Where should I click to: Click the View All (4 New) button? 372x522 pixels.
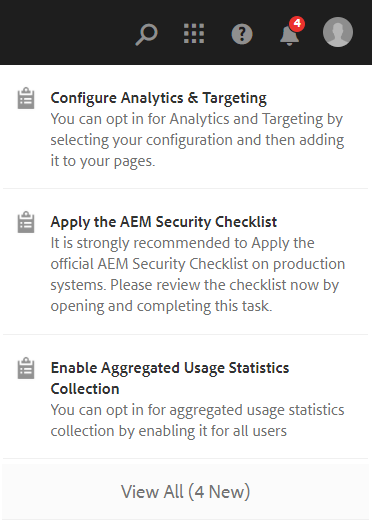point(186,492)
